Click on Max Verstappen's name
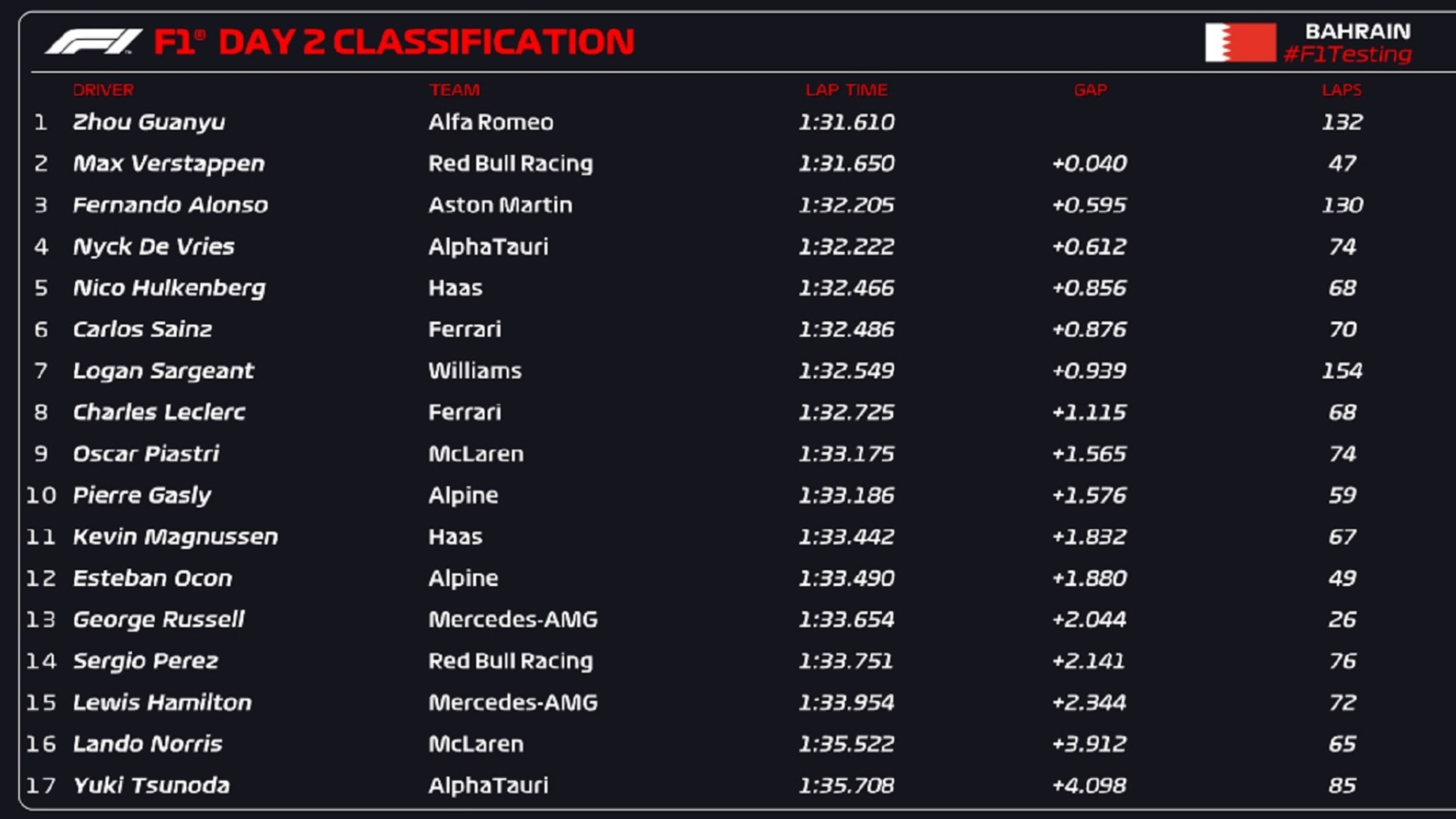The height and width of the screenshot is (819, 1456). 169,164
